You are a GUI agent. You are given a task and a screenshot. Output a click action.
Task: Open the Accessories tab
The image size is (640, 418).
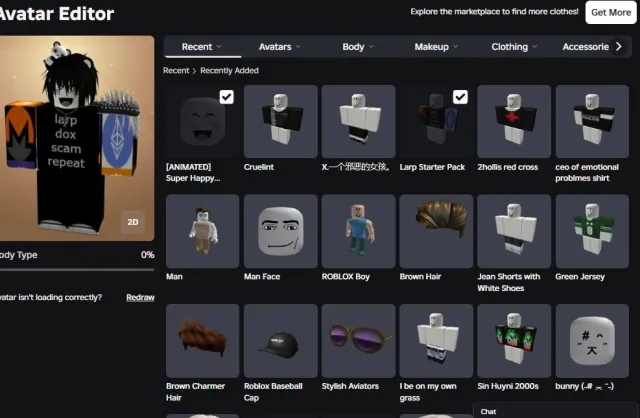[x=585, y=47]
